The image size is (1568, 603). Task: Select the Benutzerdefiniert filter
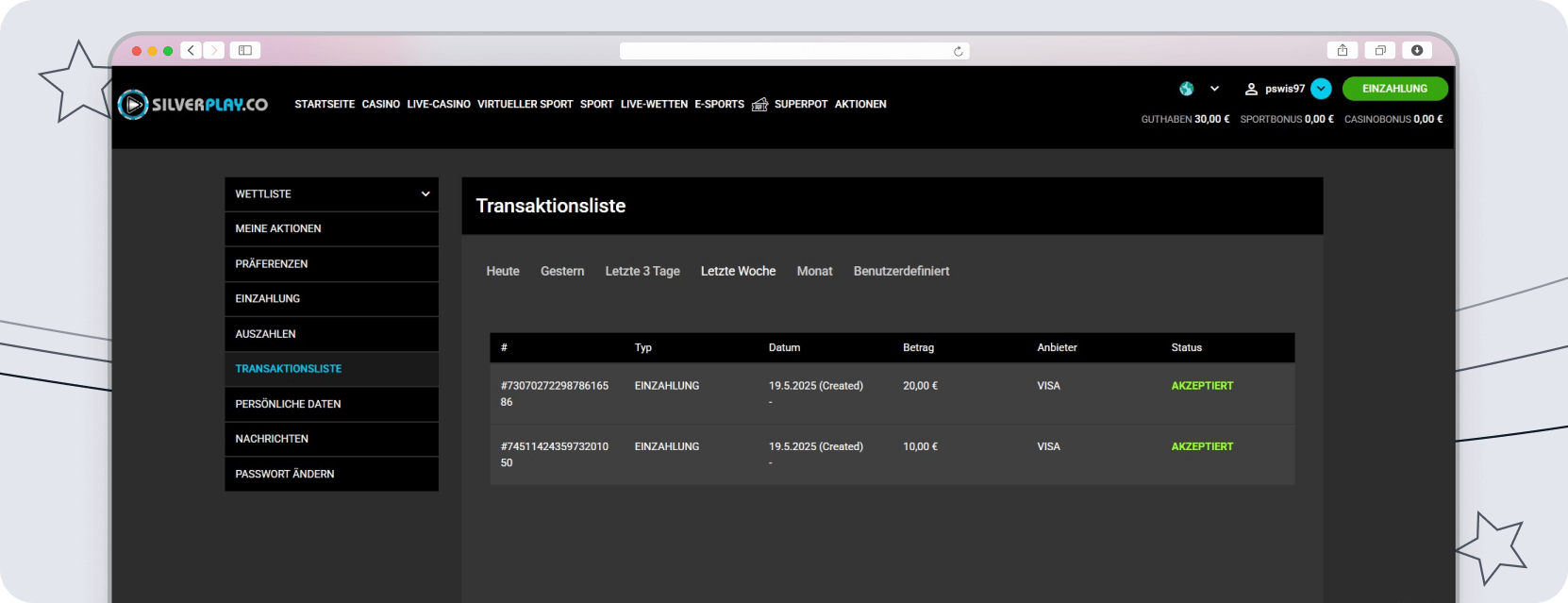(x=901, y=271)
